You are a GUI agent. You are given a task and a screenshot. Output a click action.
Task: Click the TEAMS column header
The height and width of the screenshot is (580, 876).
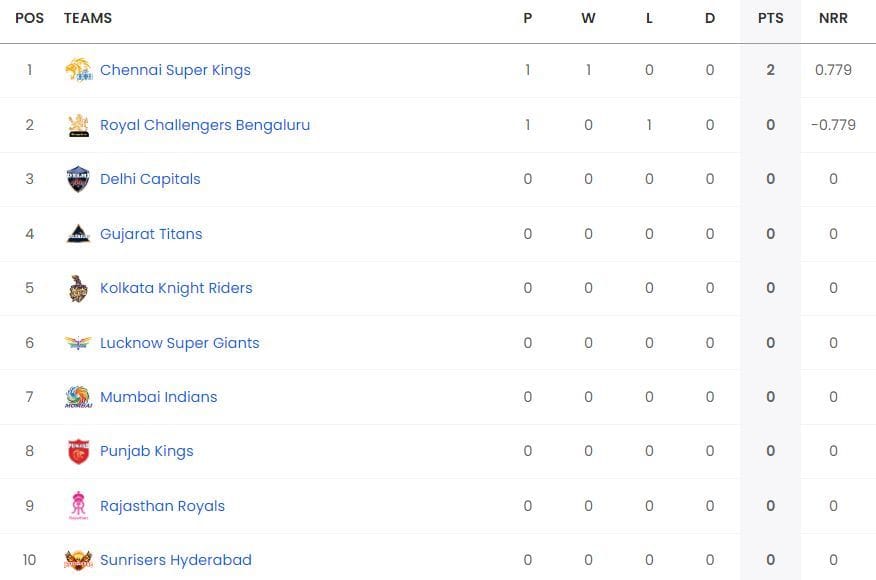(x=87, y=17)
